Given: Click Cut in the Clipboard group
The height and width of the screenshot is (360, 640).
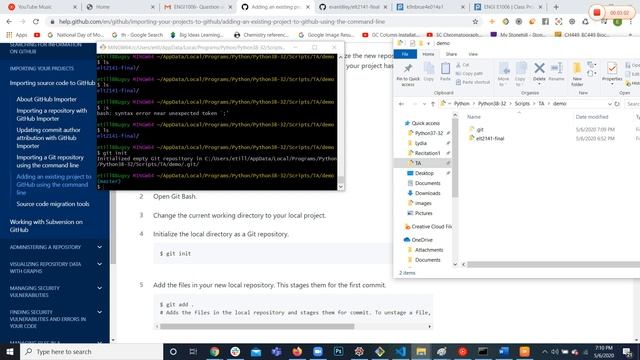Looking at the screenshot, I should [x=462, y=65].
